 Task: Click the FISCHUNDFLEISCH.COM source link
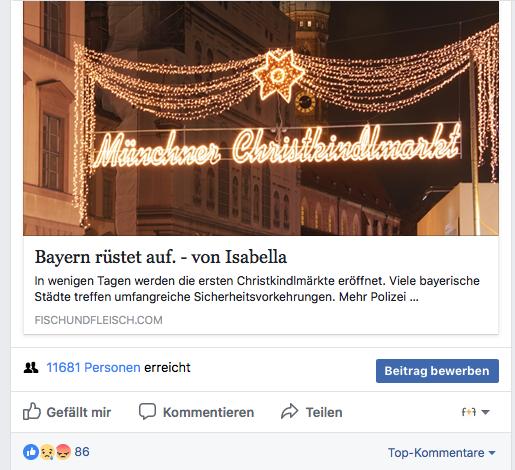pyautogui.click(x=98, y=320)
